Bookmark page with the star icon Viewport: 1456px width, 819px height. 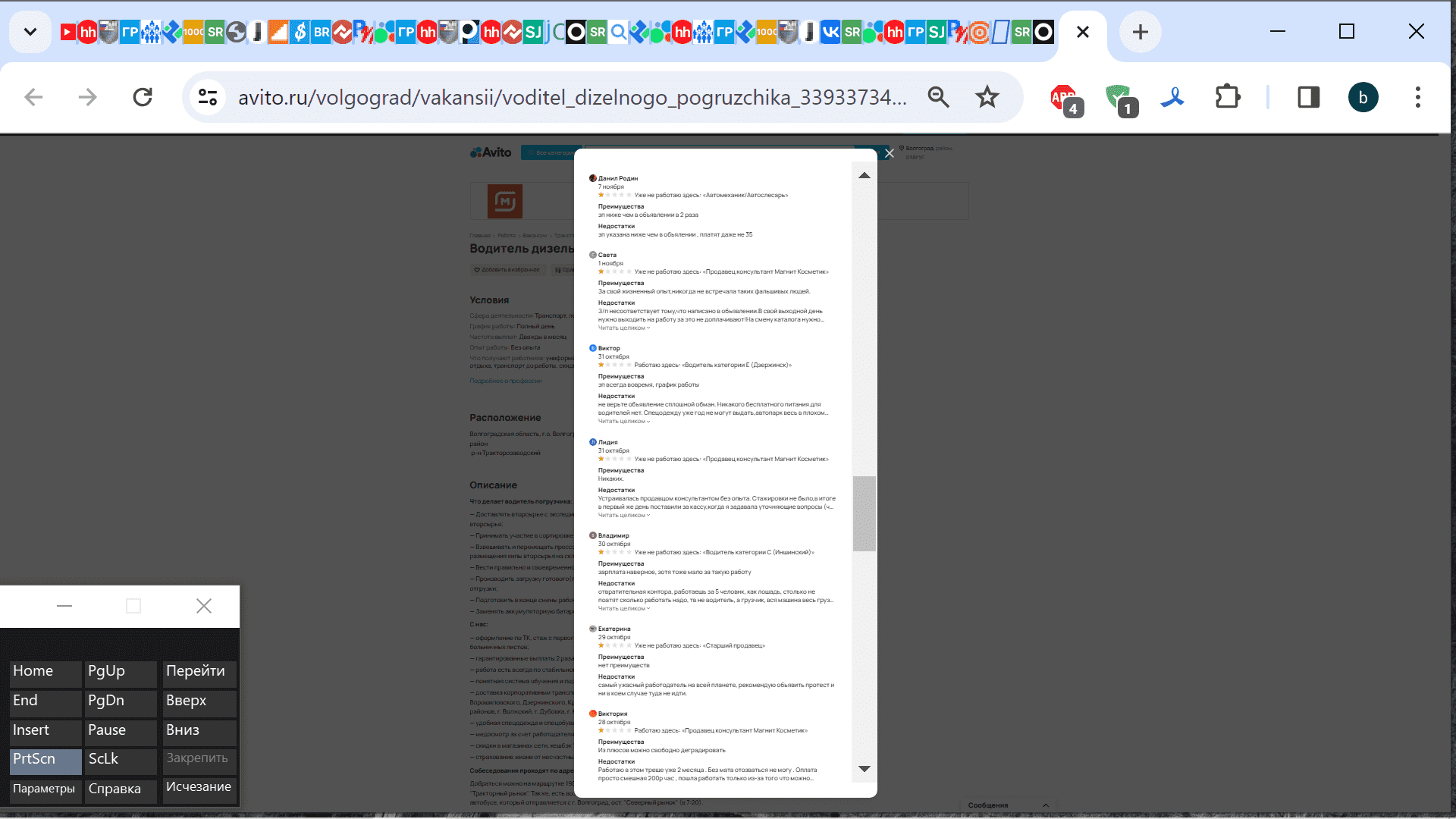click(987, 97)
